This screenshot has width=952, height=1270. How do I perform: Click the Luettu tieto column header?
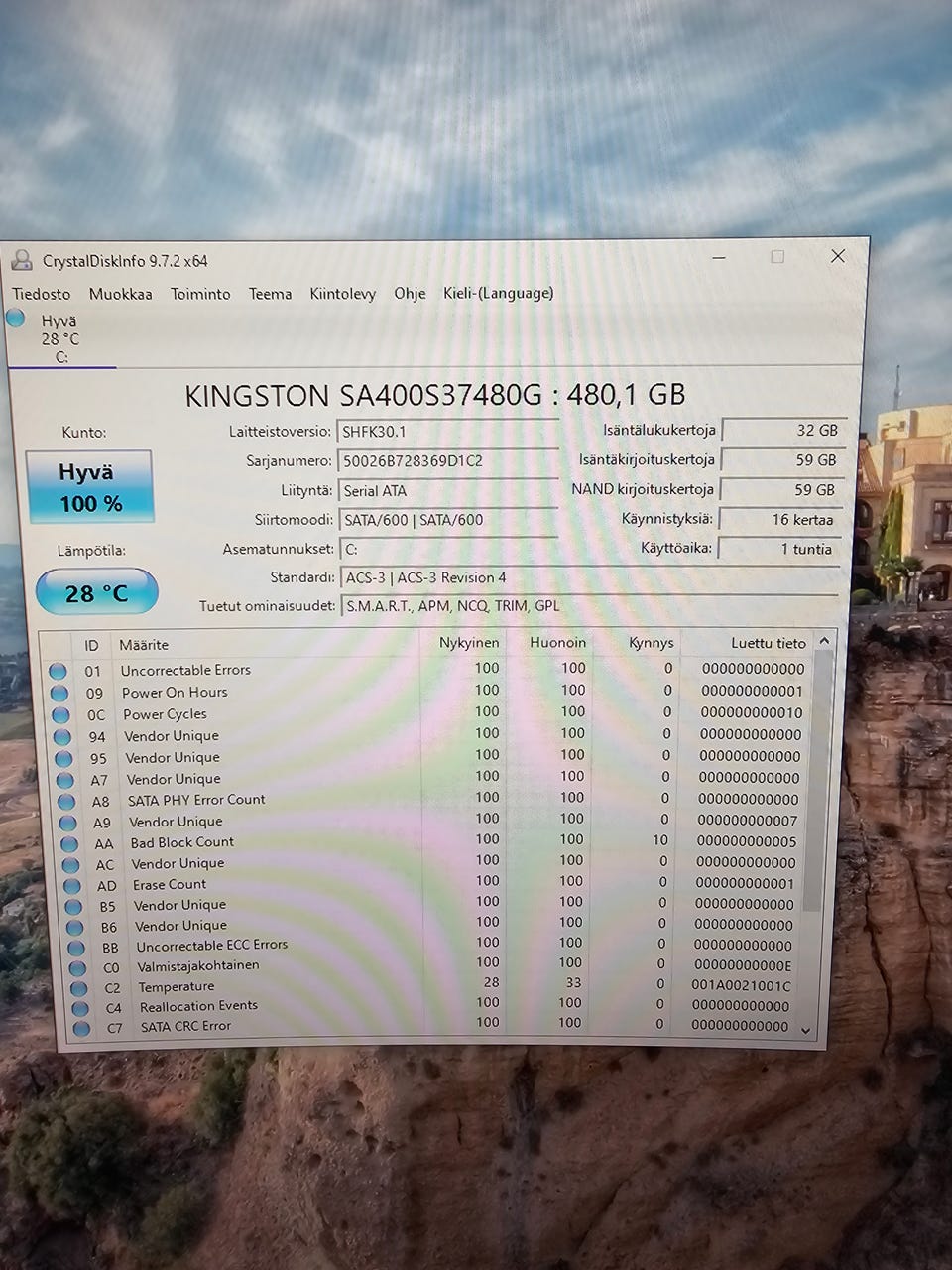pyautogui.click(x=769, y=643)
